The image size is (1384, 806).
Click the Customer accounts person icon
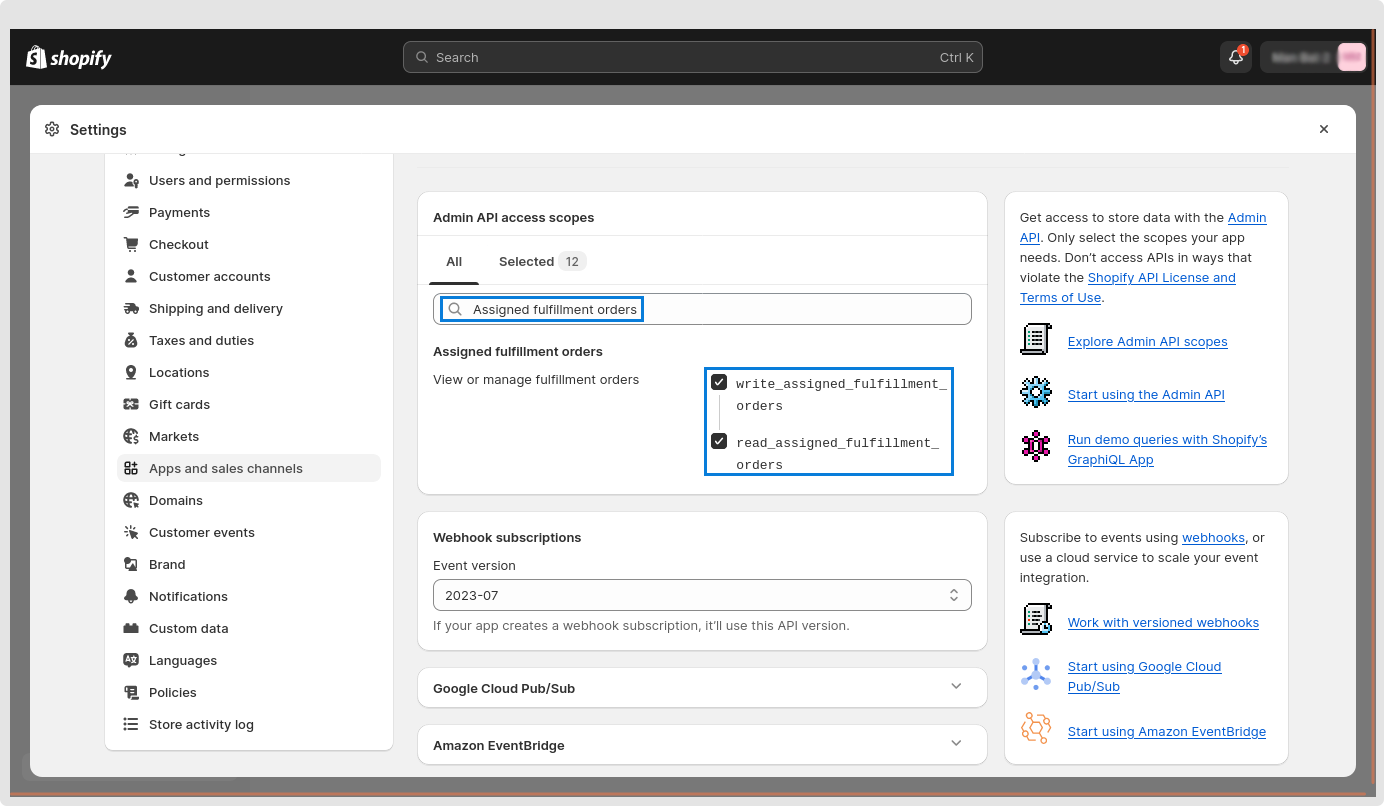pos(131,277)
